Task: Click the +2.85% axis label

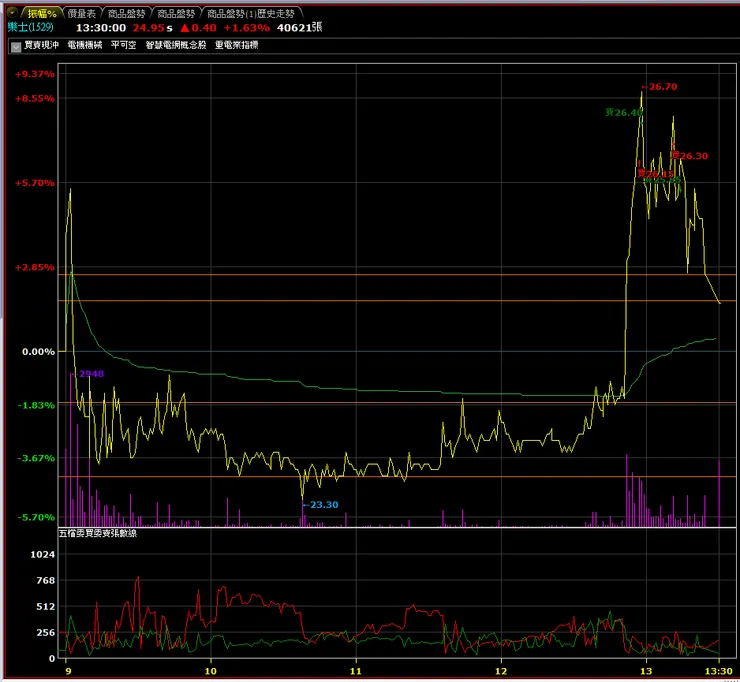Action: tap(34, 268)
